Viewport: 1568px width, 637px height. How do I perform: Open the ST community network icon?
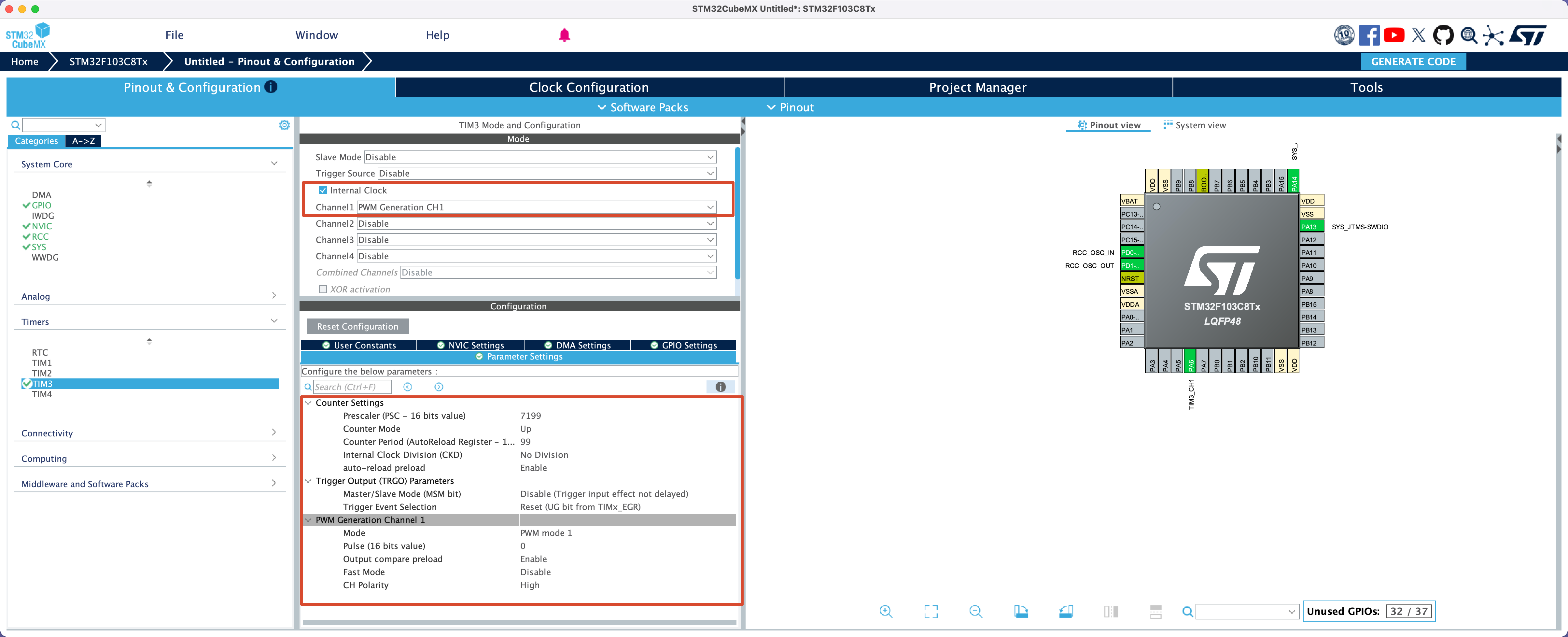click(x=1492, y=35)
